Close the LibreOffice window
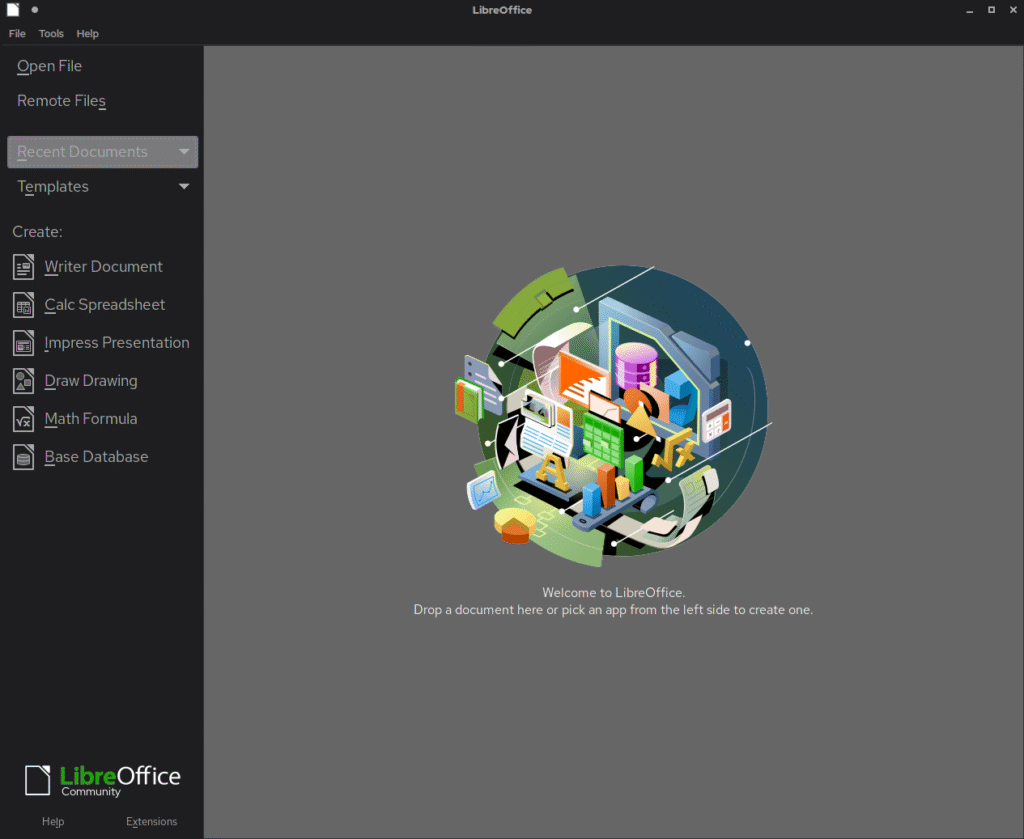 click(x=1014, y=10)
